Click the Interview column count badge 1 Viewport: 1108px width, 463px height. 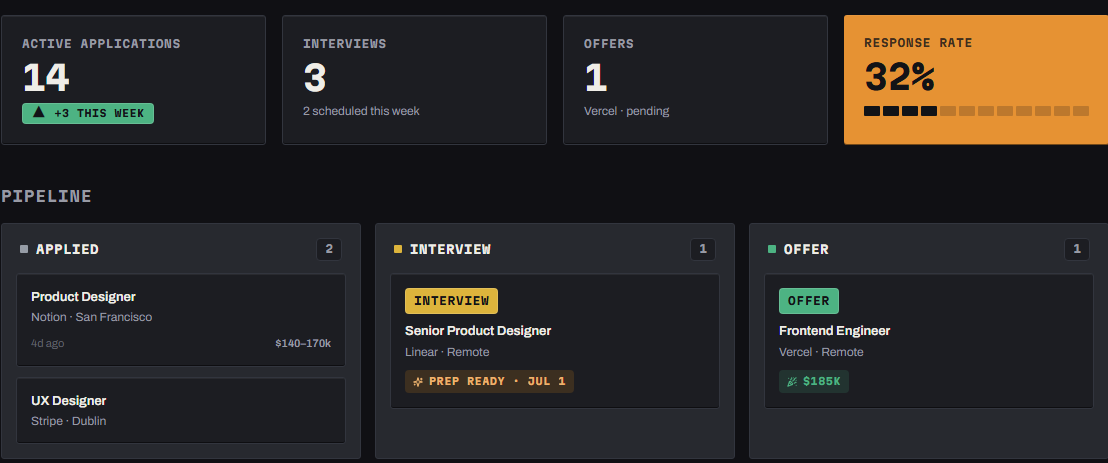[x=703, y=249]
